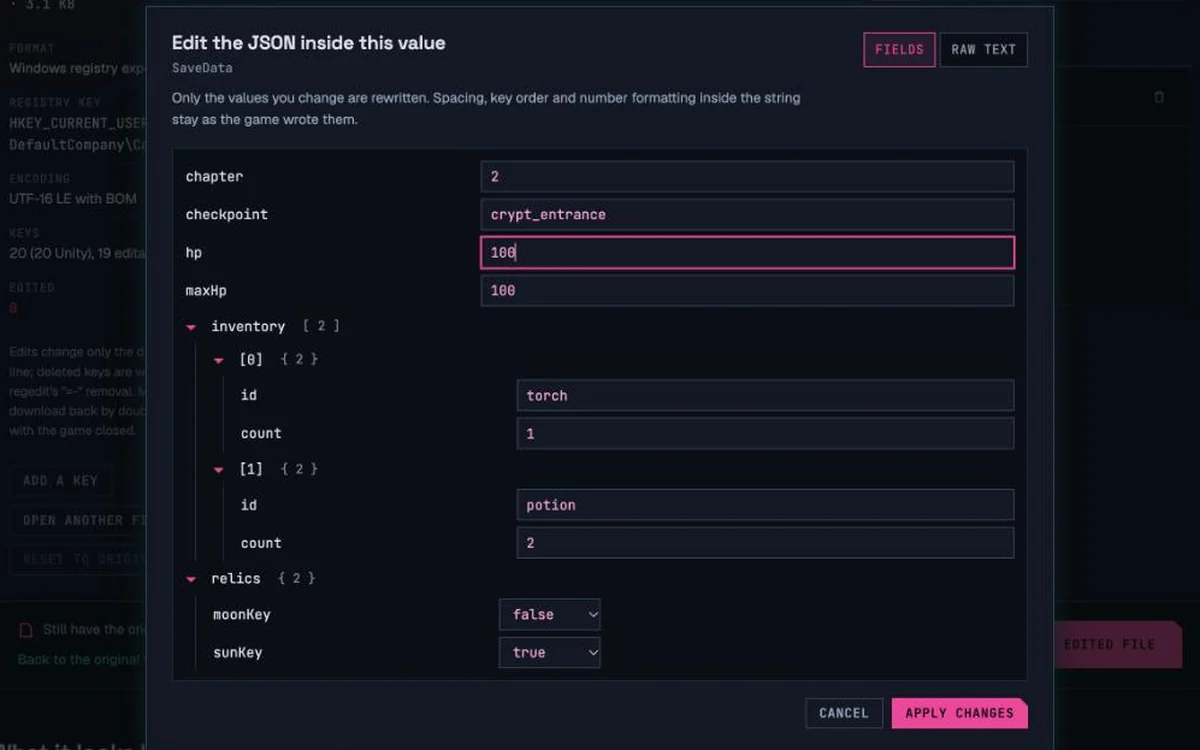Click the 'relics' node label
The image size is (1200, 750).
coord(236,579)
